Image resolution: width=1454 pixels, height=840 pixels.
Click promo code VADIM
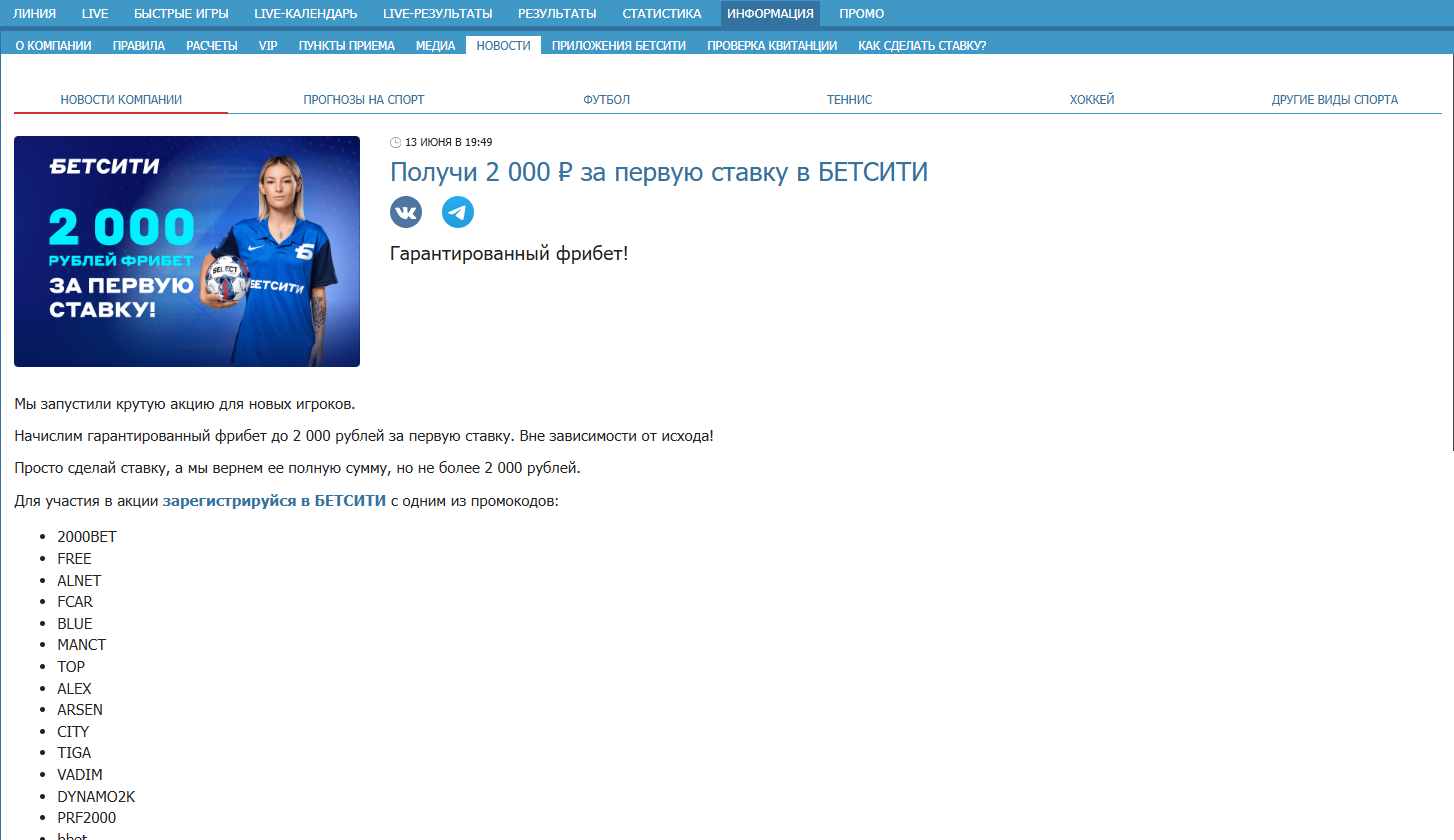click(x=80, y=775)
